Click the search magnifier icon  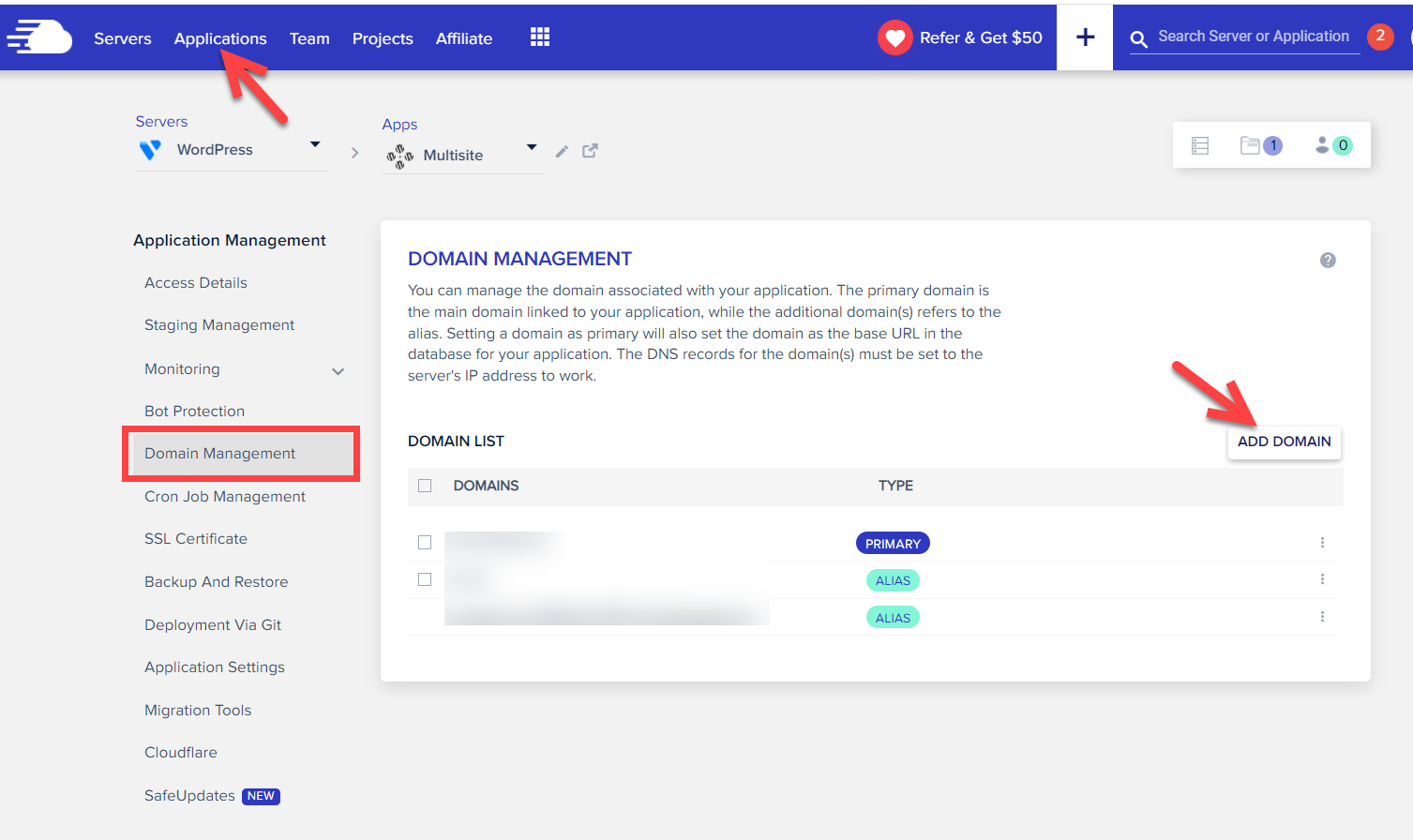pos(1138,38)
